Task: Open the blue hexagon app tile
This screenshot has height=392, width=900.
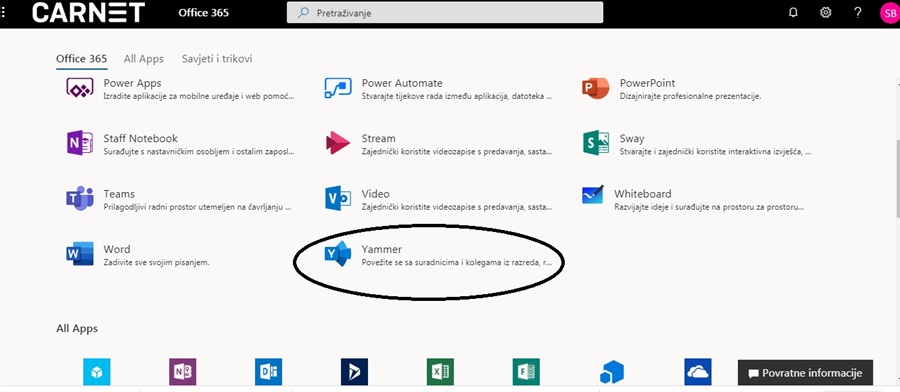Action: 612,372
